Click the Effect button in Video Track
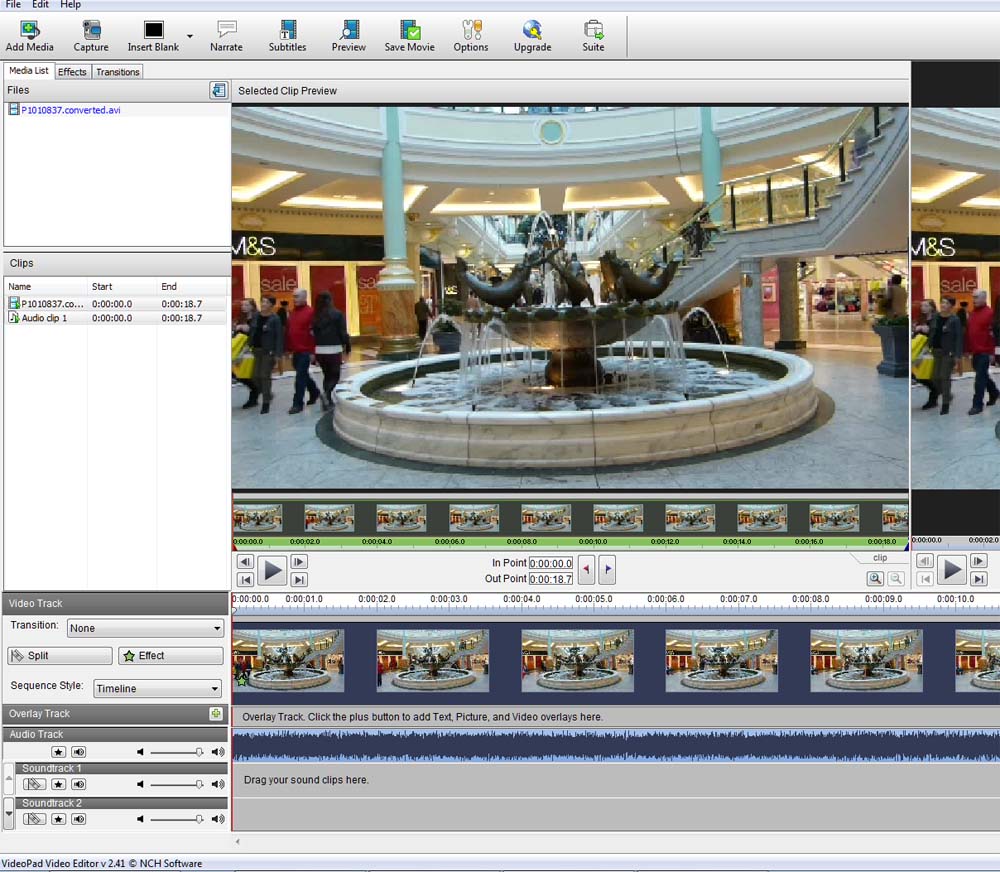1000x872 pixels. click(170, 656)
